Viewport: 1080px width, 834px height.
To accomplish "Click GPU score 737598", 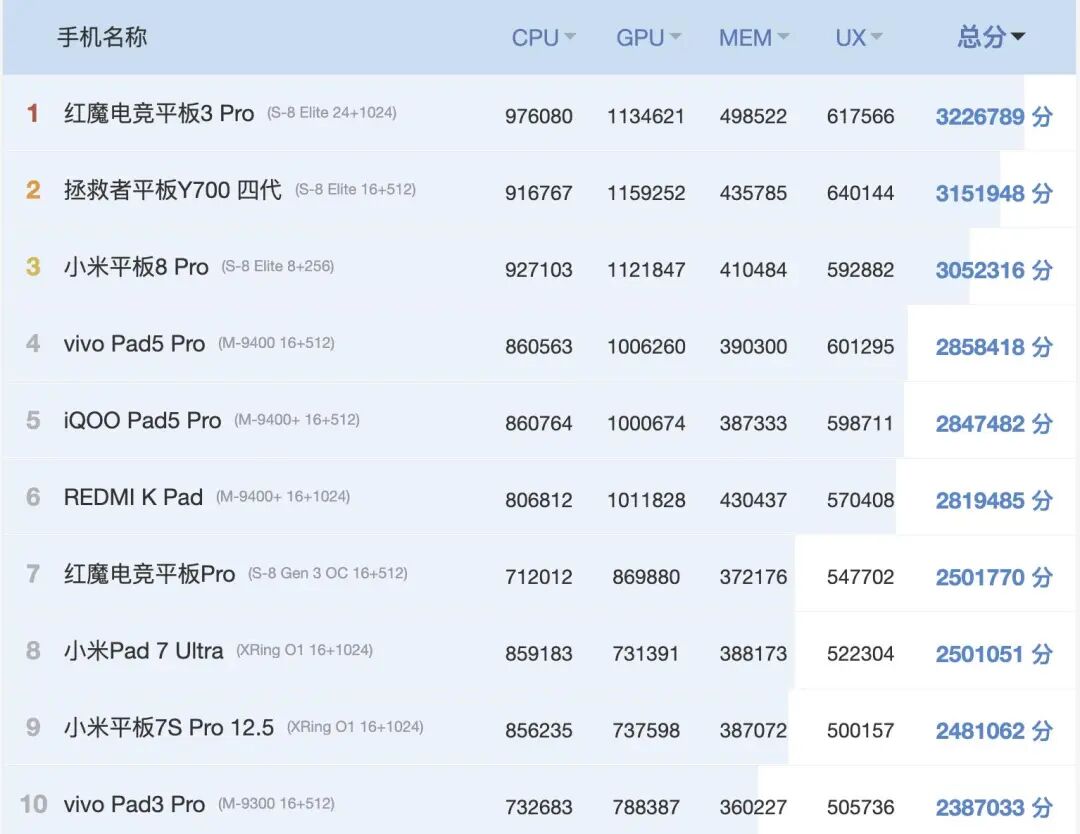I will pos(646,731).
